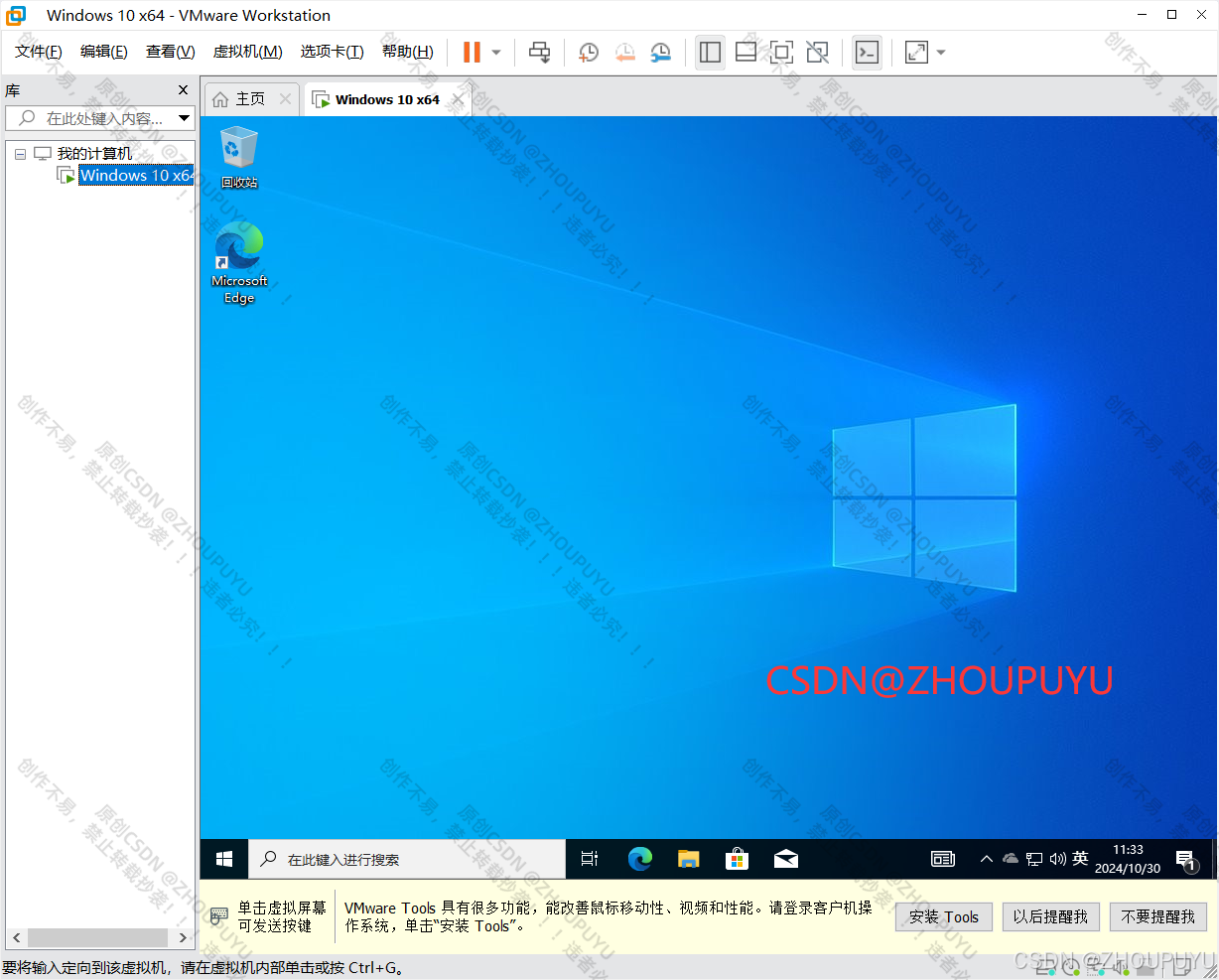Click the 安装 Tools button
The image size is (1219, 980).
point(944,916)
